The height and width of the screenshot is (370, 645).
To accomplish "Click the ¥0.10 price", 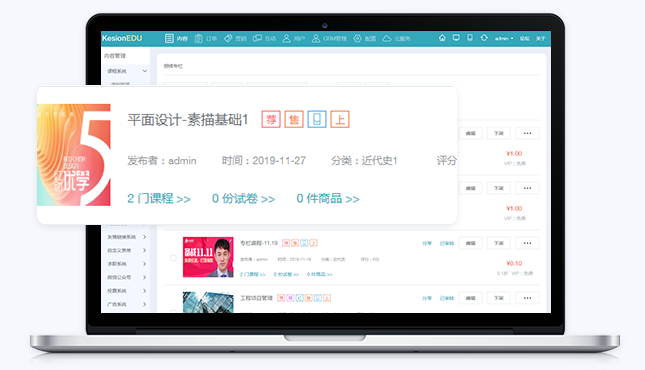I will [x=514, y=263].
